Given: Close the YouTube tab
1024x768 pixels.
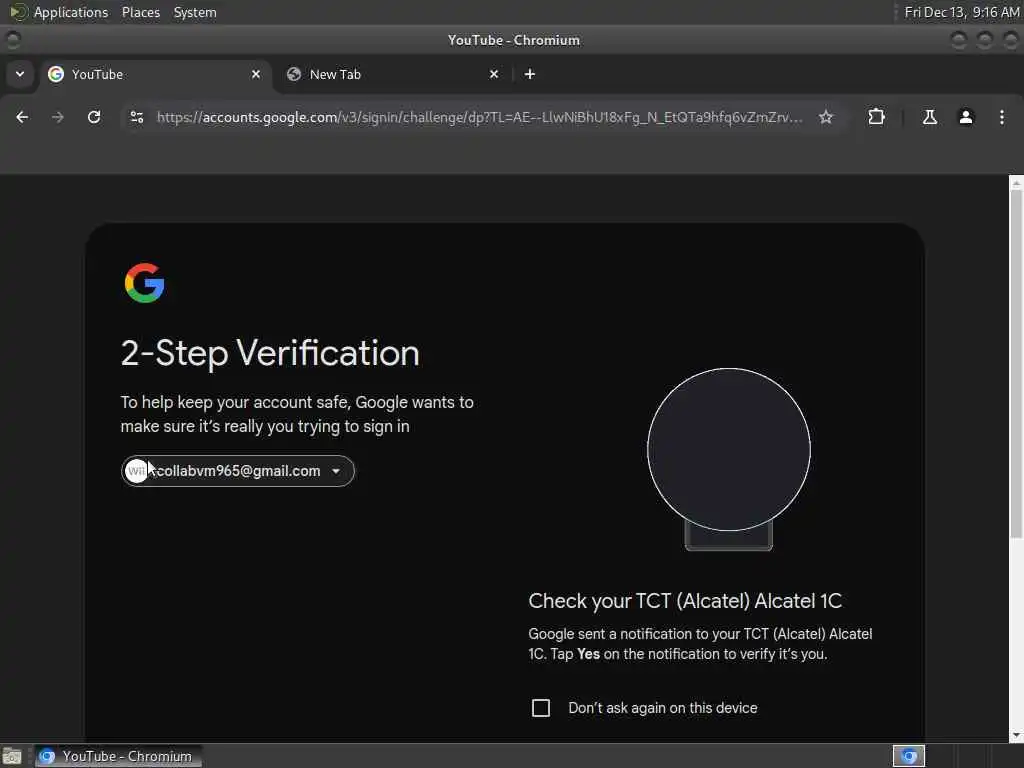Looking at the screenshot, I should tap(256, 74).
